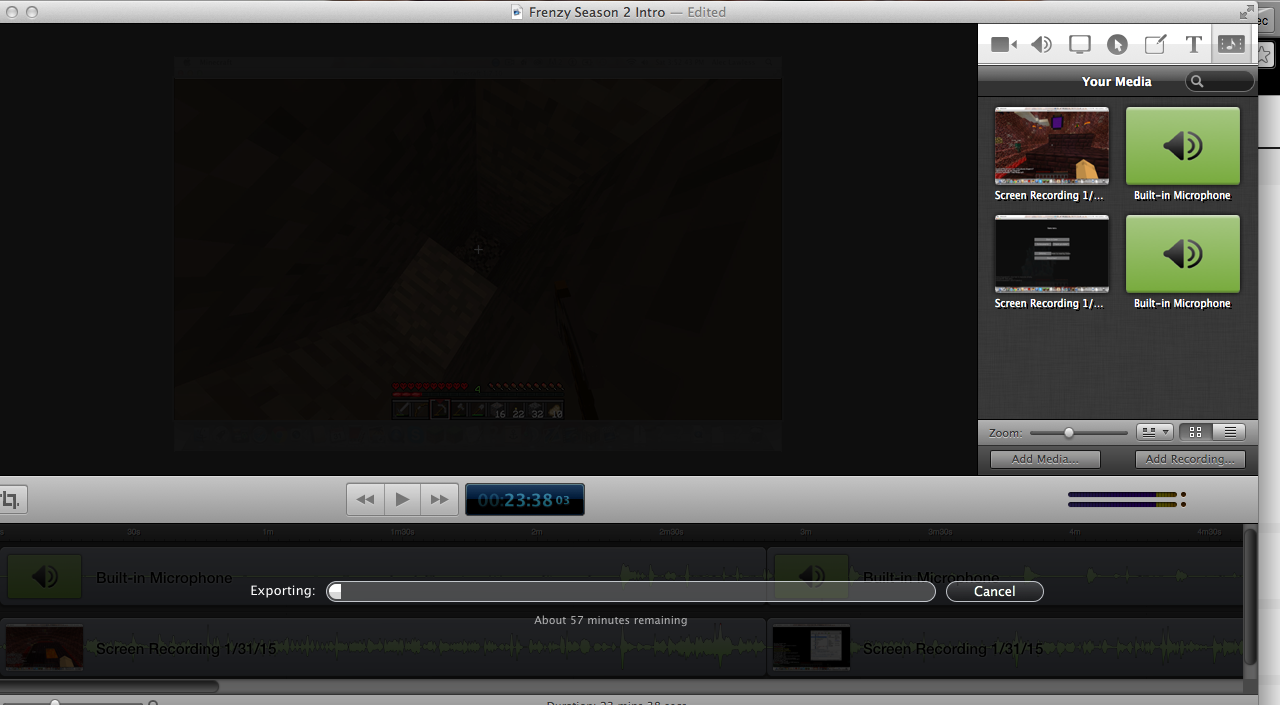Select the second Screen Recording 1/31/15 clip

coord(1005,648)
